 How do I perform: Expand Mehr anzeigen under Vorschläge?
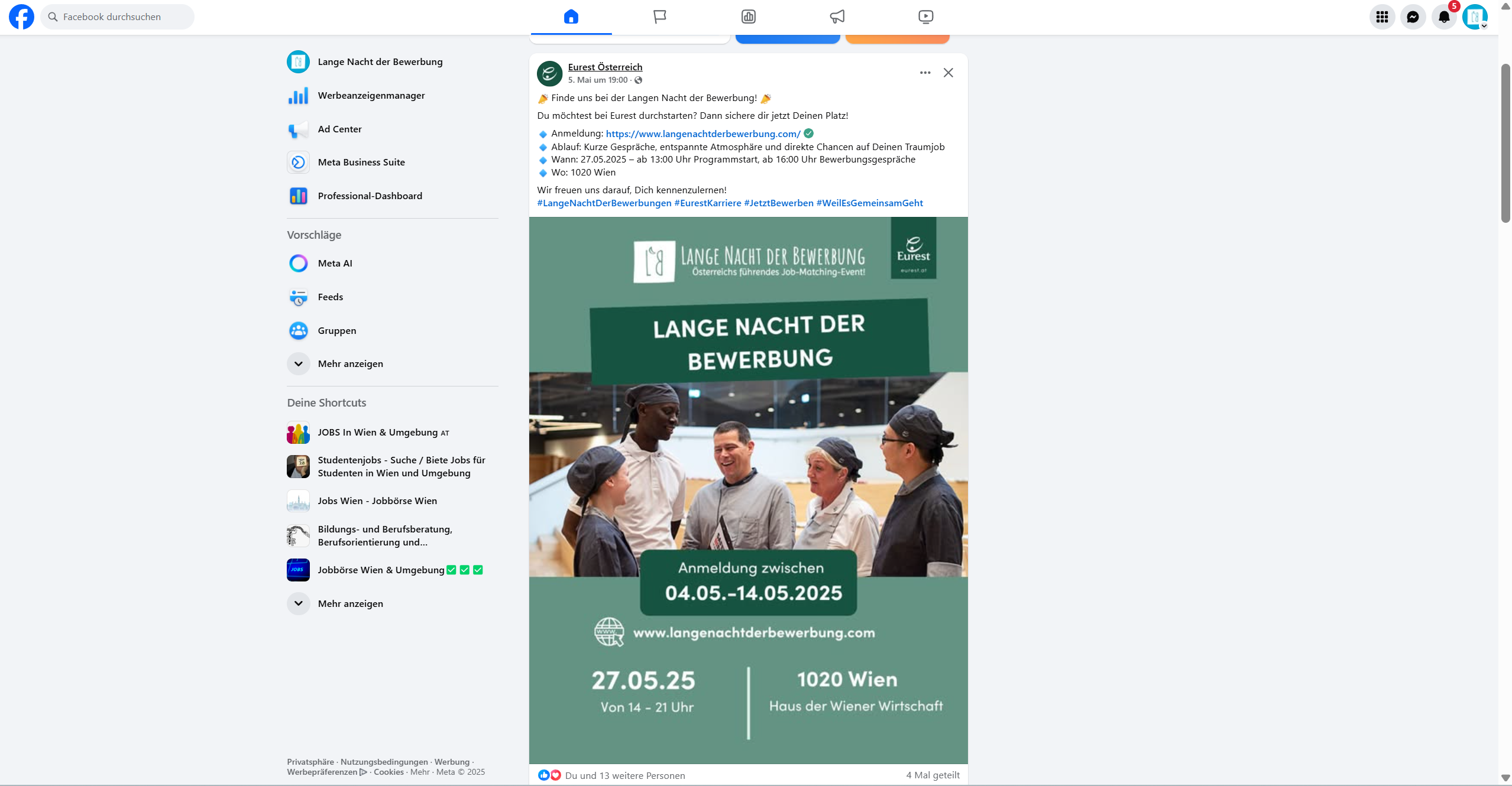coord(393,363)
